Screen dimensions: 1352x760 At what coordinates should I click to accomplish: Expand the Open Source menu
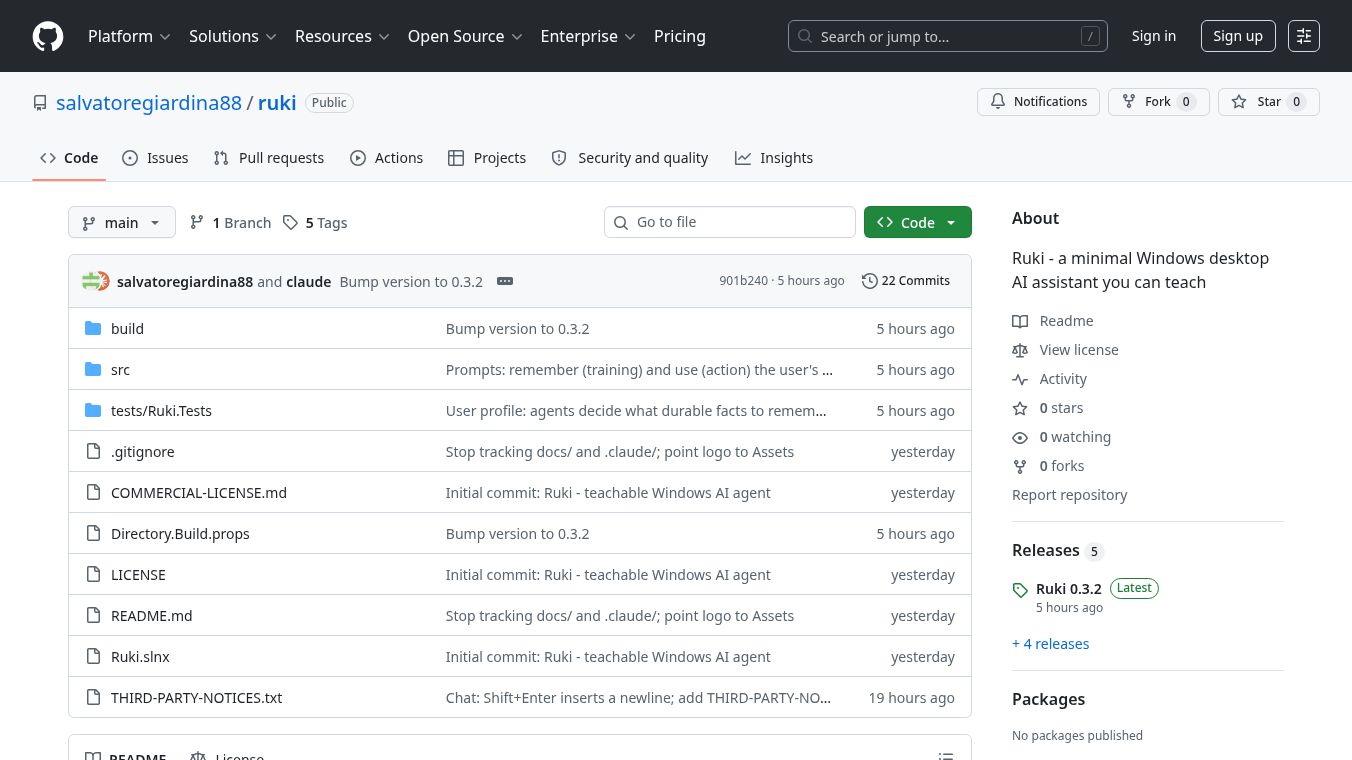click(x=465, y=36)
